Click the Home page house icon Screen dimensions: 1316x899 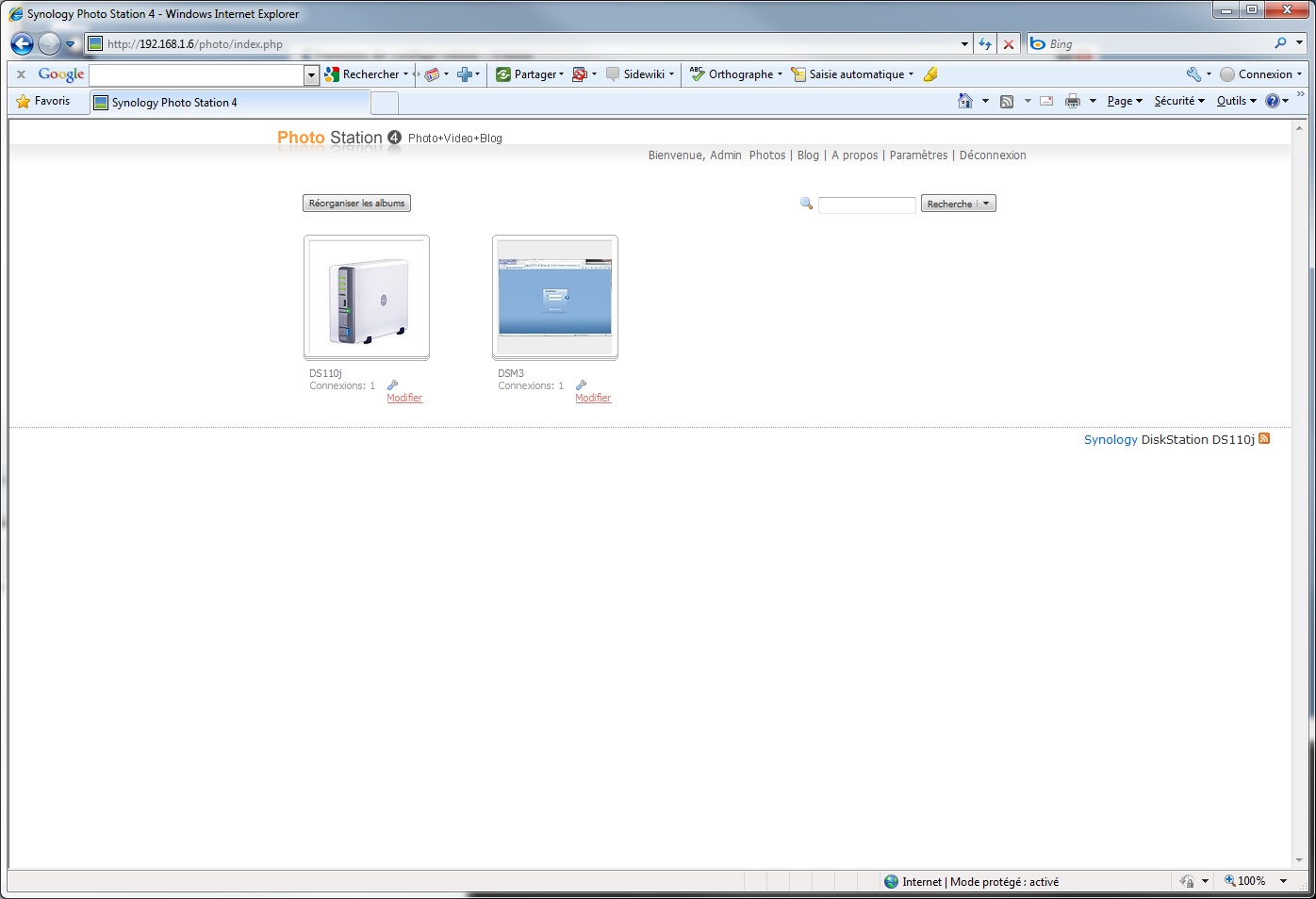[964, 101]
